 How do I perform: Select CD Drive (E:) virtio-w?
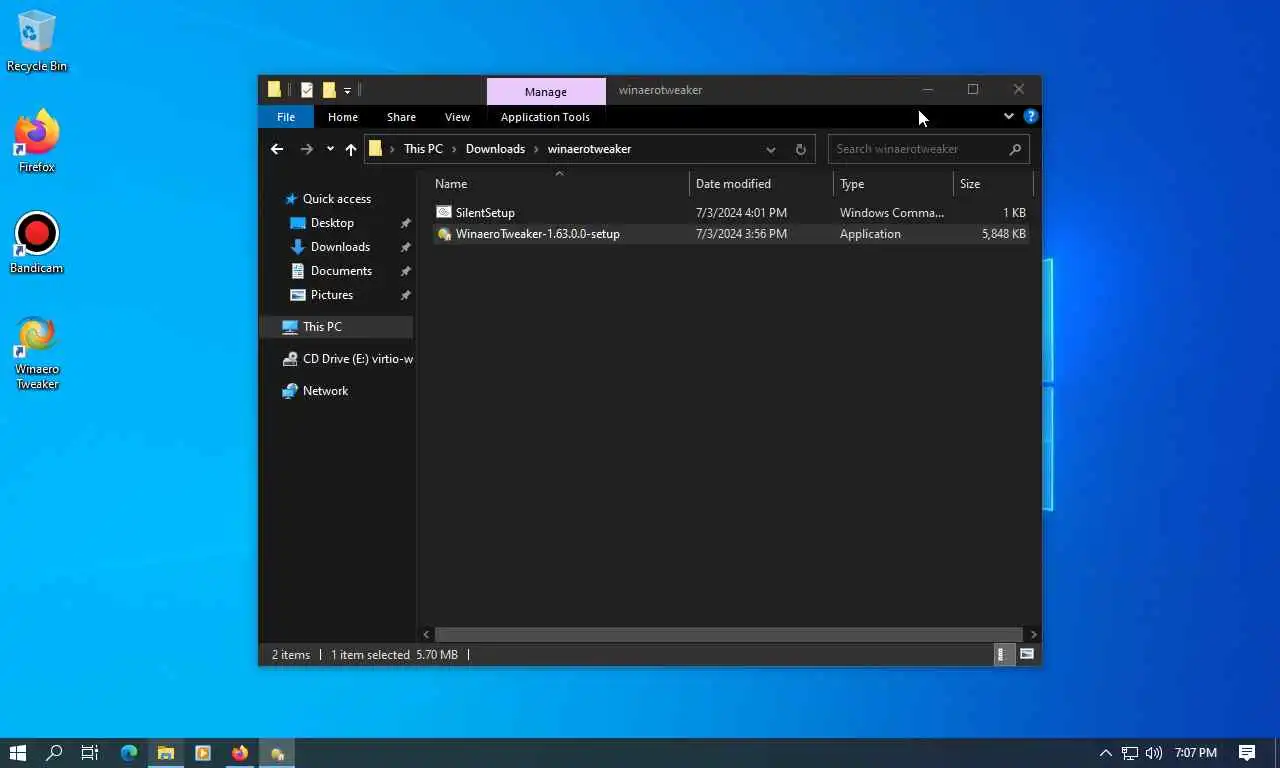pyautogui.click(x=347, y=359)
